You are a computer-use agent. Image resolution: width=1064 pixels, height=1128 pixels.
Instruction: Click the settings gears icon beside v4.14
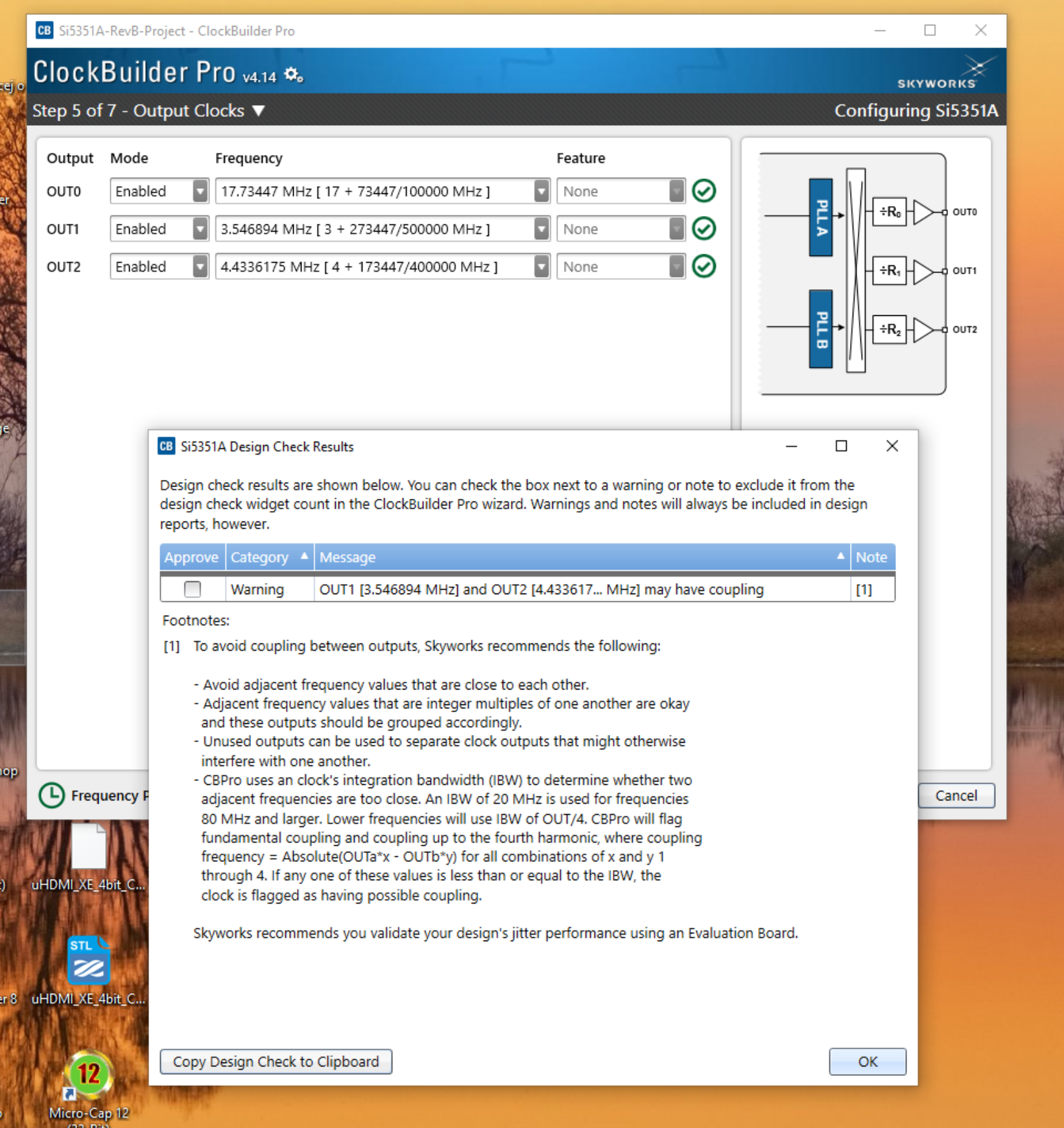pyautogui.click(x=294, y=75)
